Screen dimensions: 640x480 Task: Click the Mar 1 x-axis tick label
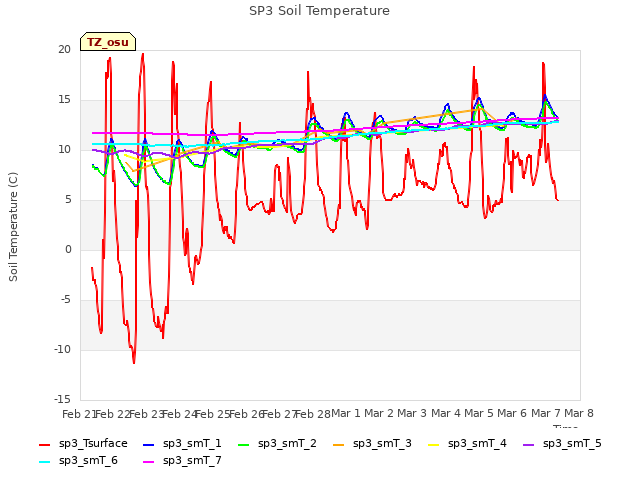point(346,413)
